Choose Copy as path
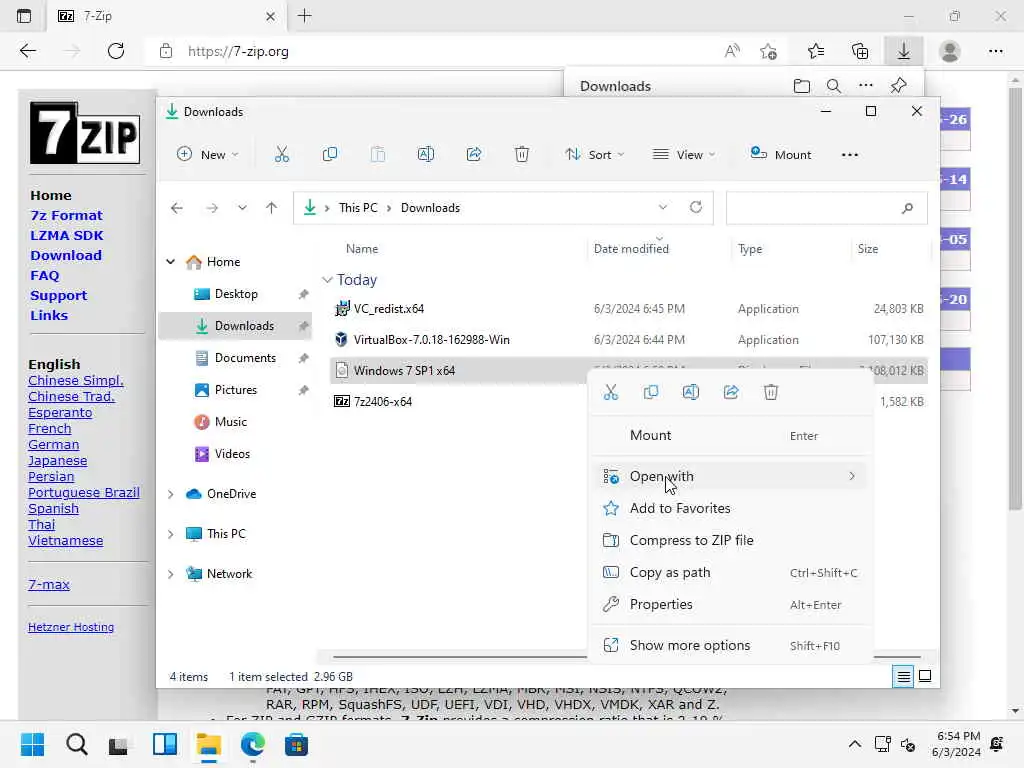This screenshot has width=1024, height=768. click(731, 572)
